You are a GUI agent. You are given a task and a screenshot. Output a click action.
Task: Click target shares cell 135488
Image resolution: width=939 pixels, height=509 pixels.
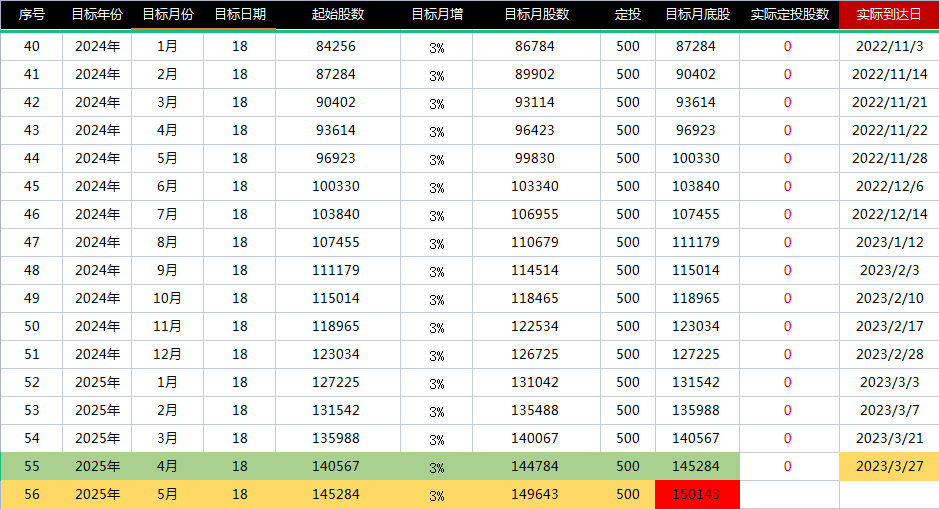point(536,410)
